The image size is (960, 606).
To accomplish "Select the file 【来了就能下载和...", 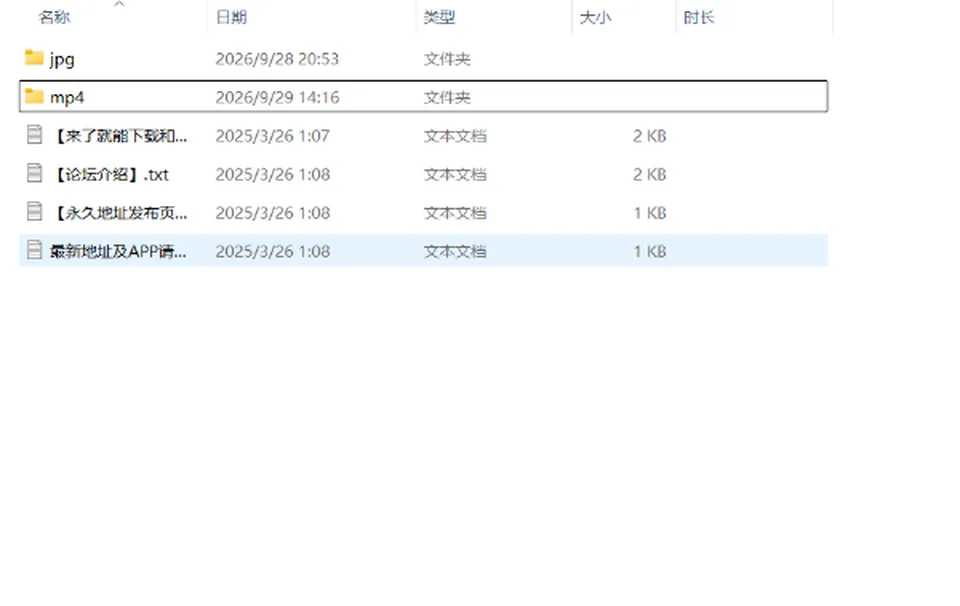I will click(119, 136).
